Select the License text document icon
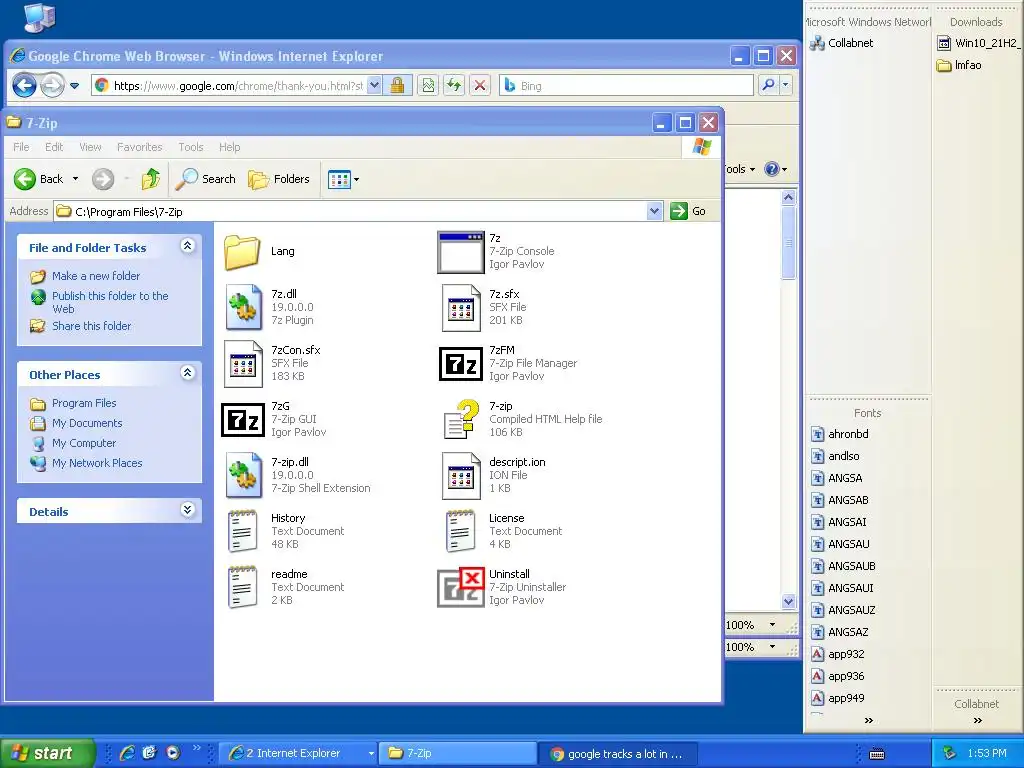This screenshot has height=768, width=1024. coord(460,531)
